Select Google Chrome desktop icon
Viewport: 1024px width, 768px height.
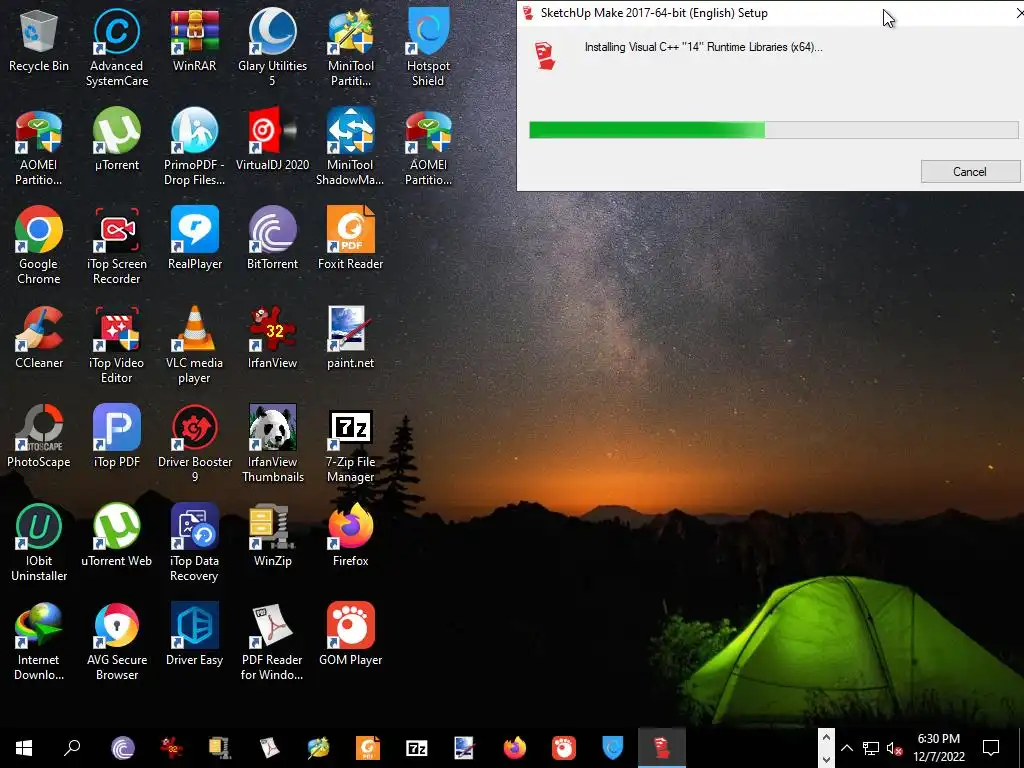pyautogui.click(x=39, y=246)
